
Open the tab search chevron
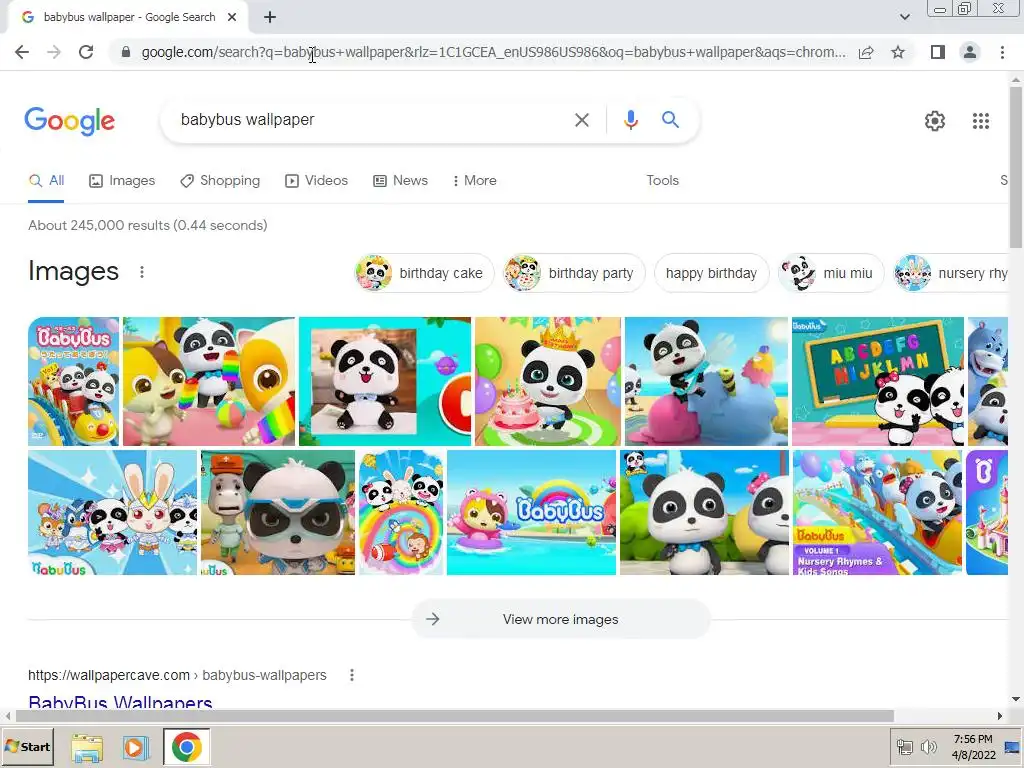[x=904, y=17]
